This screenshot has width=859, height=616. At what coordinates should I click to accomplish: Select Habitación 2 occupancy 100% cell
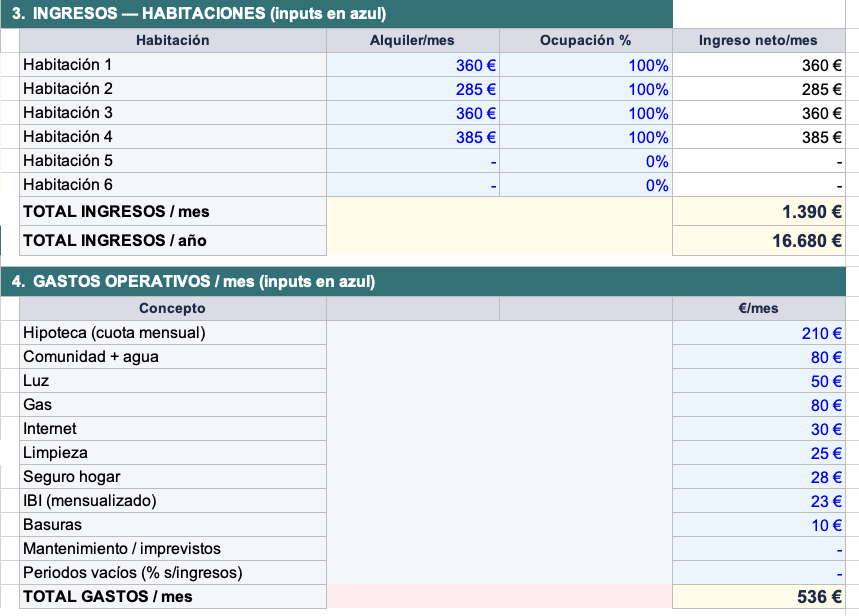(586, 89)
